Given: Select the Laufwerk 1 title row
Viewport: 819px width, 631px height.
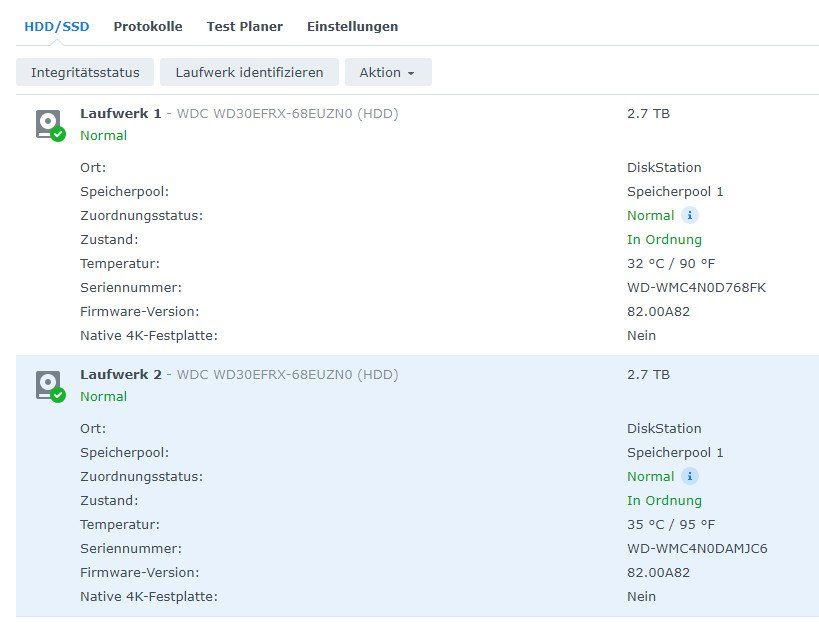Looking at the screenshot, I should pyautogui.click(x=239, y=113).
